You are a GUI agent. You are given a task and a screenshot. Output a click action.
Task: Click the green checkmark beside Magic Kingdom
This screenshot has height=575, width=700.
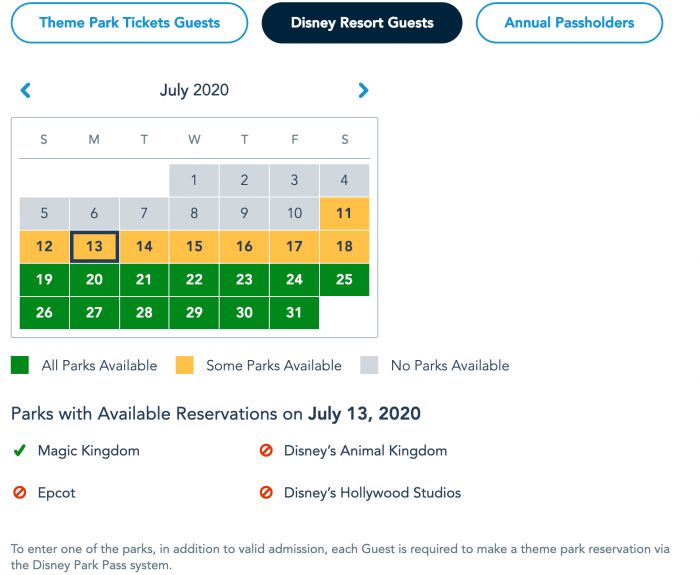coord(19,451)
